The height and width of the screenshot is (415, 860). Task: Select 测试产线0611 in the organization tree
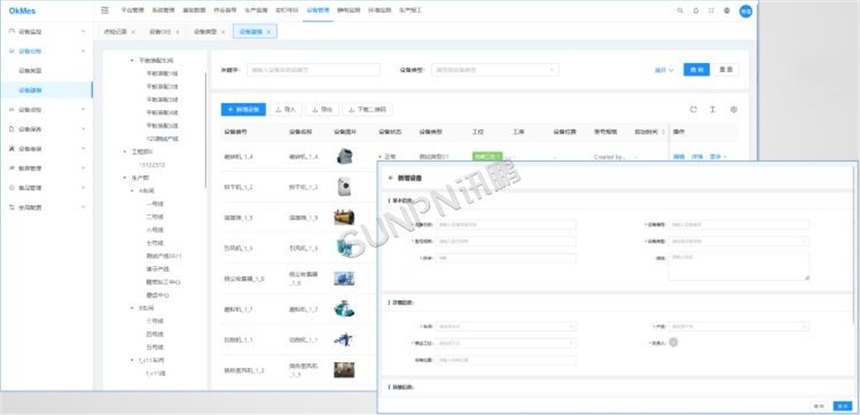(163, 256)
